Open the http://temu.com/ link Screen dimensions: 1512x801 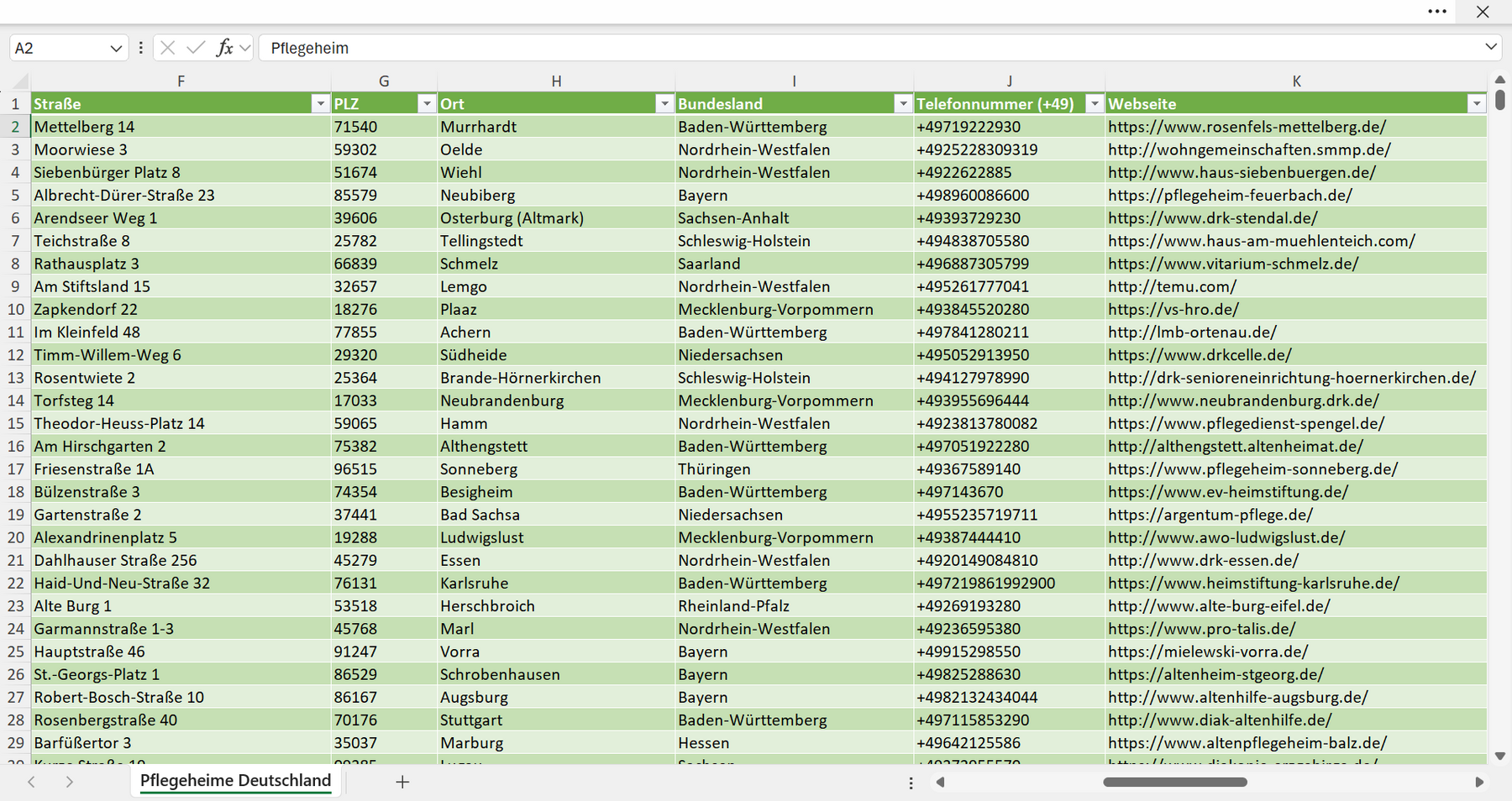[x=1172, y=286]
